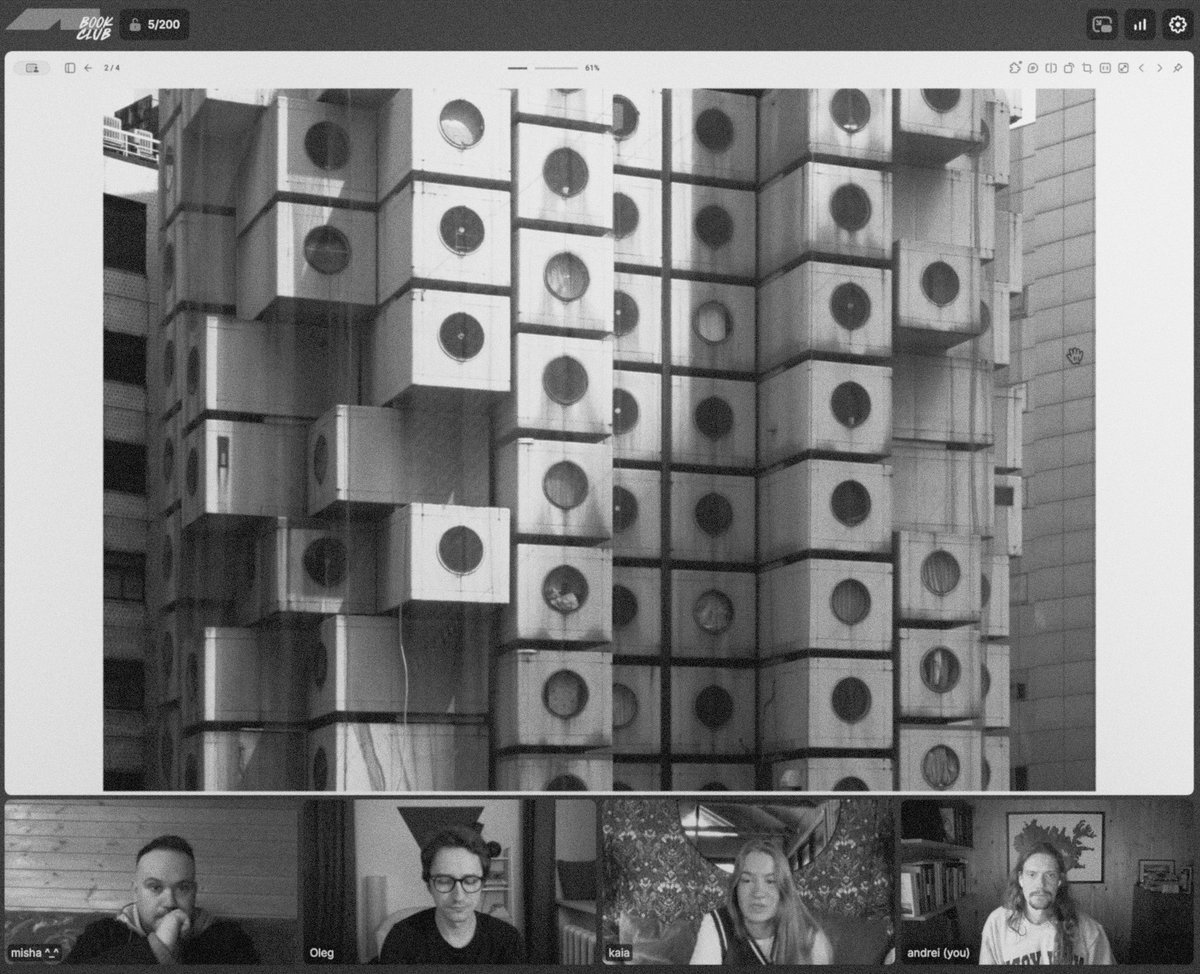1200x974 pixels.
Task: Toggle the sidebar panel in the viewer
Action: 70,68
